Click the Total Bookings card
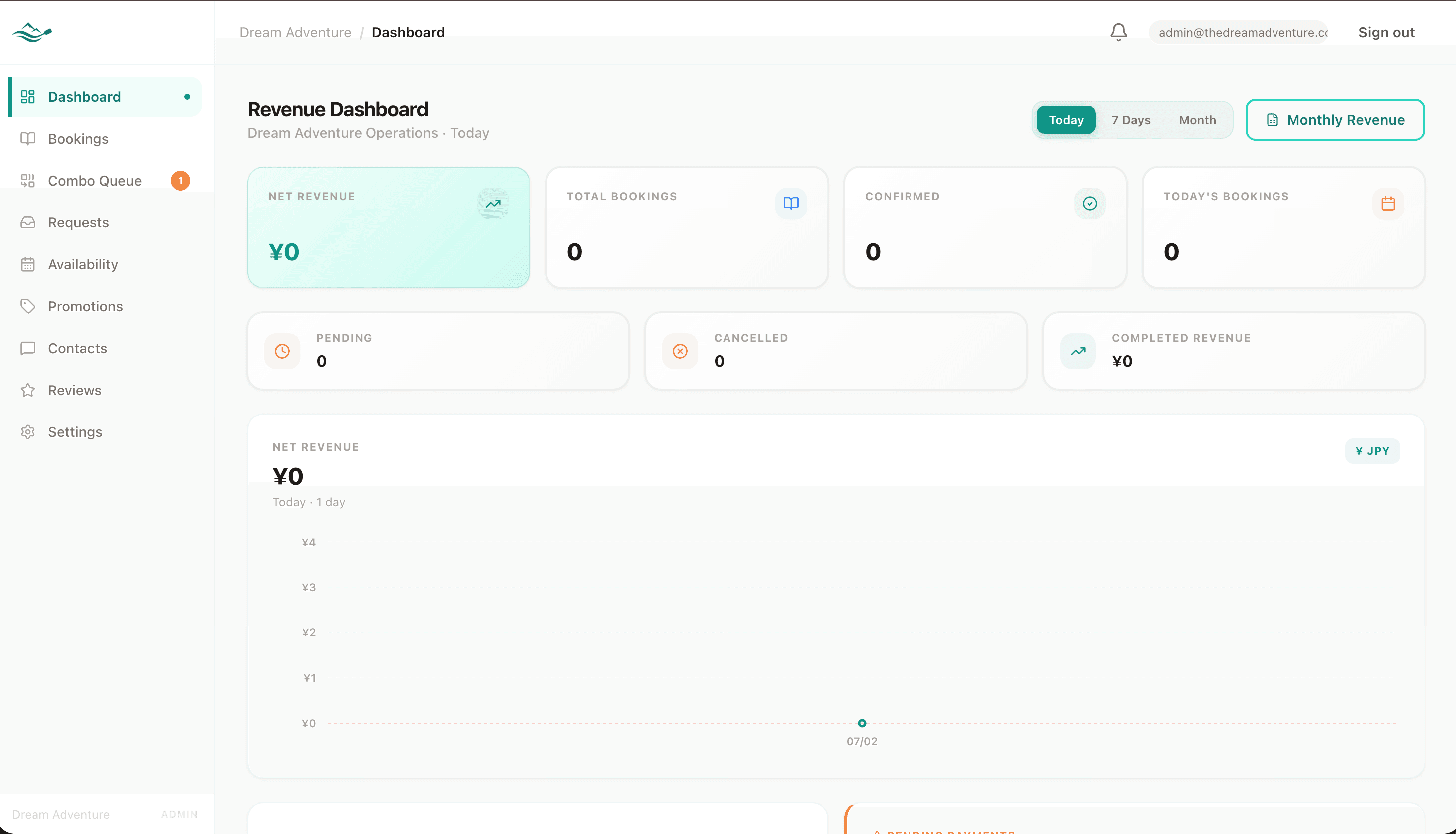Viewport: 1456px width, 834px height. coord(687,227)
